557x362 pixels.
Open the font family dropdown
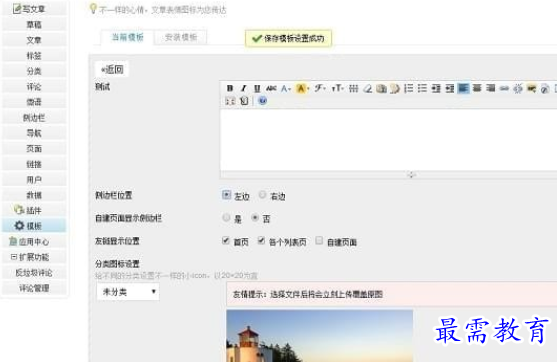tap(320, 88)
